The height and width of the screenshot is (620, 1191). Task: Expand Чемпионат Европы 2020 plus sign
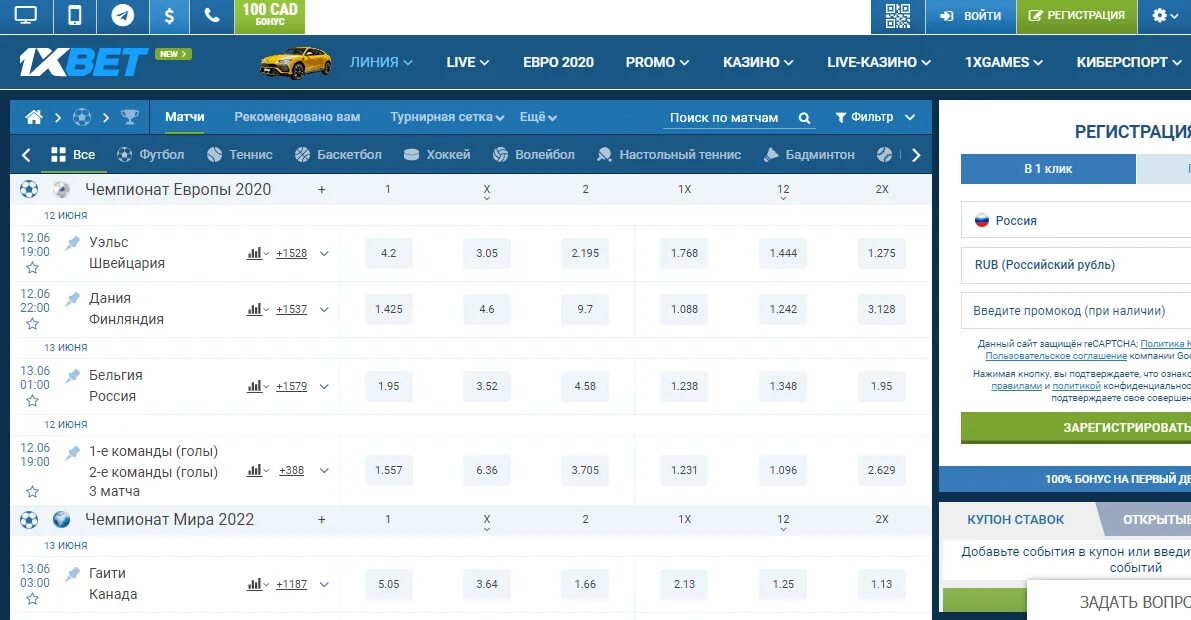point(321,190)
